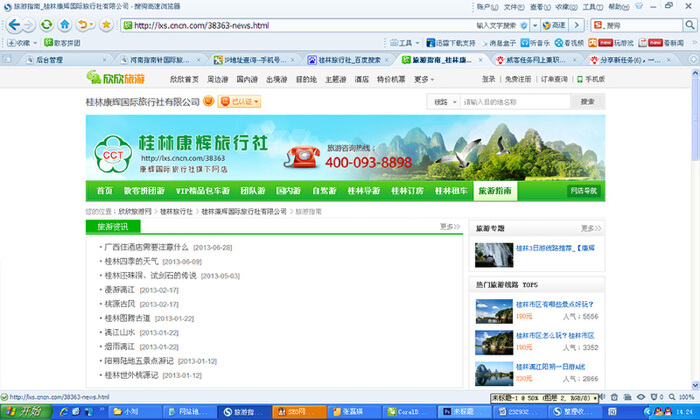Viewport: 700px width, 420px height.
Task: Open the 查看 menu
Action: point(540,7)
